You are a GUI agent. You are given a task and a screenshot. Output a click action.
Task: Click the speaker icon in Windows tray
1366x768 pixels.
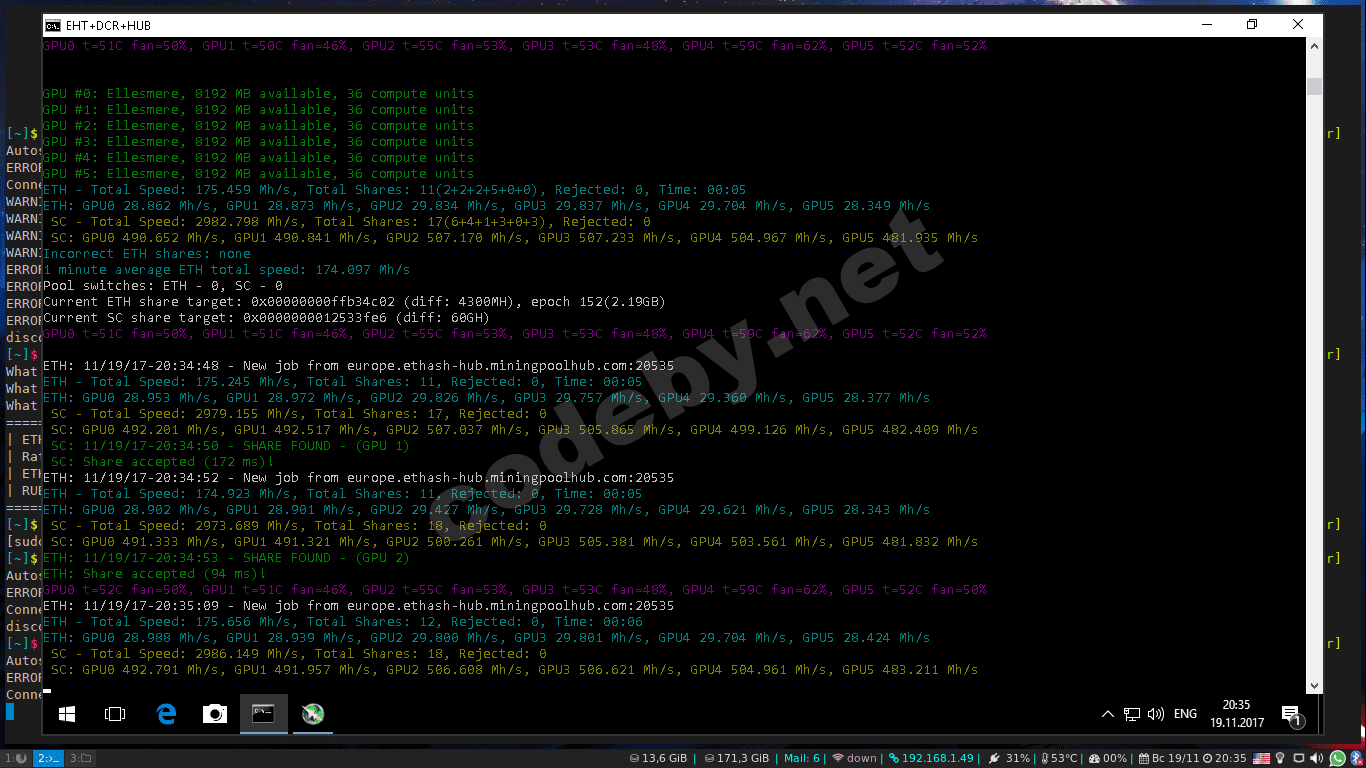[1156, 714]
